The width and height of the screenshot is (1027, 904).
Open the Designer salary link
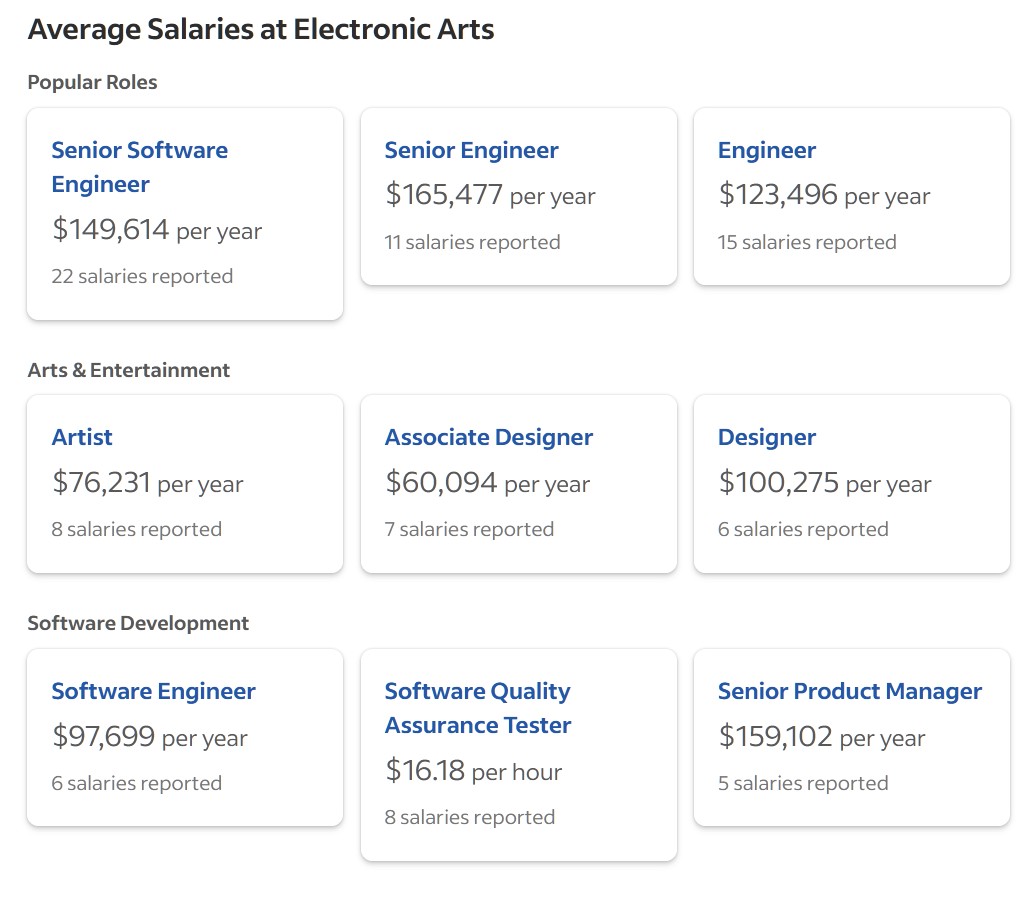coord(767,437)
